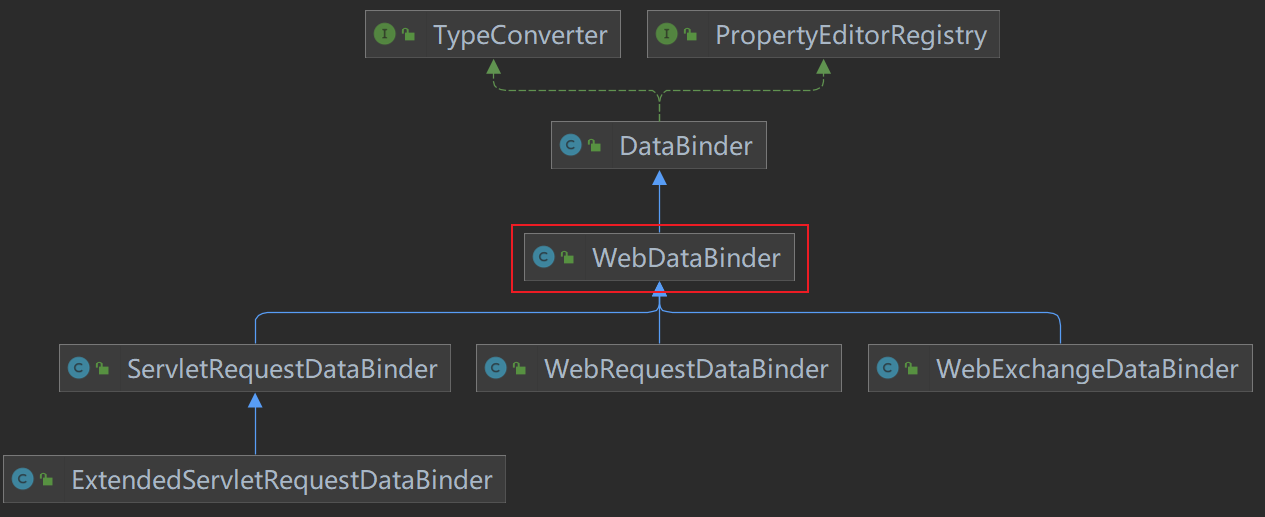
Task: Select the WebExchangeDataBinder node label
Action: (1087, 369)
